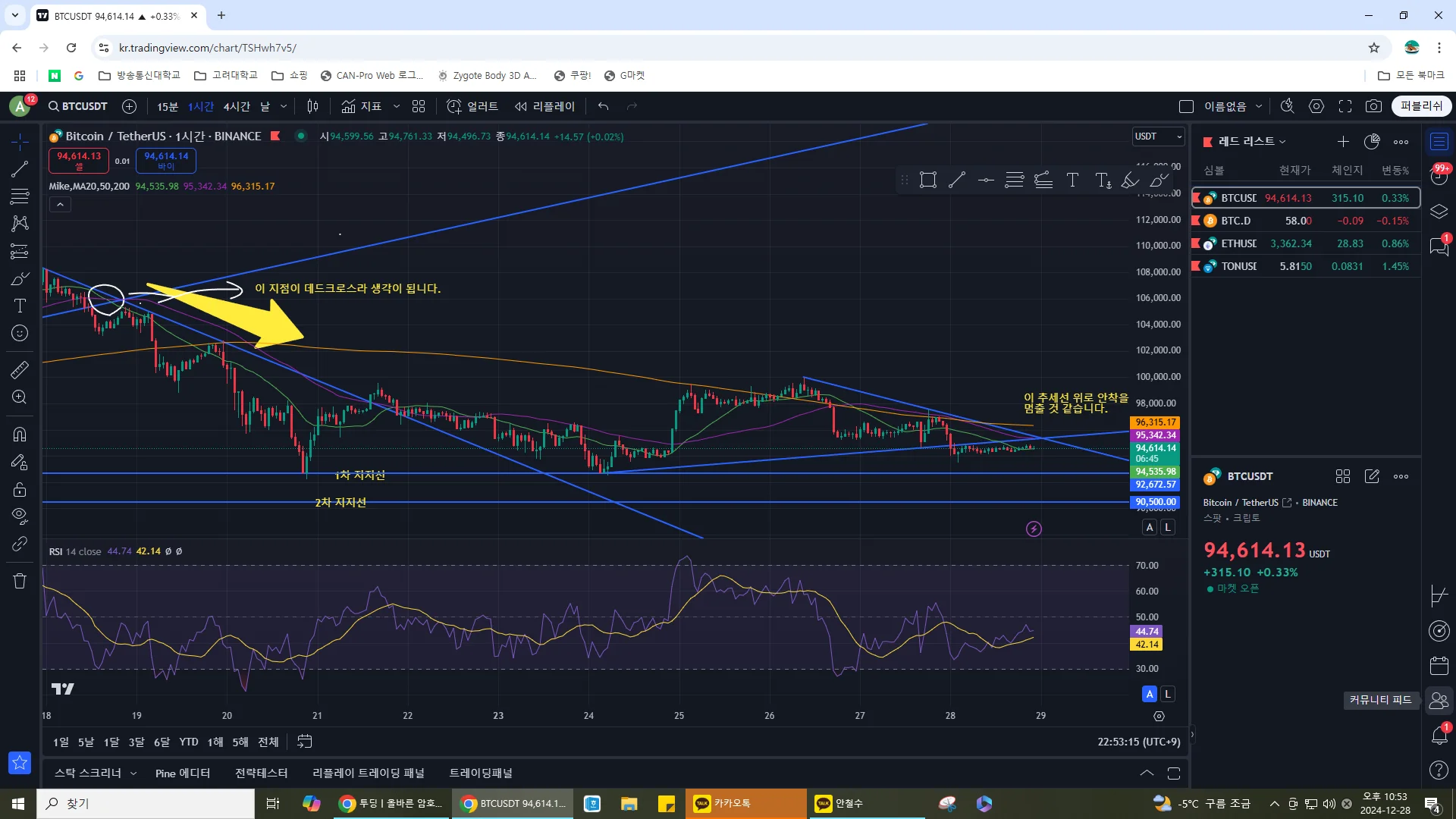Click the BTCUSDT symbol search field
1456x819 pixels.
pos(77,107)
